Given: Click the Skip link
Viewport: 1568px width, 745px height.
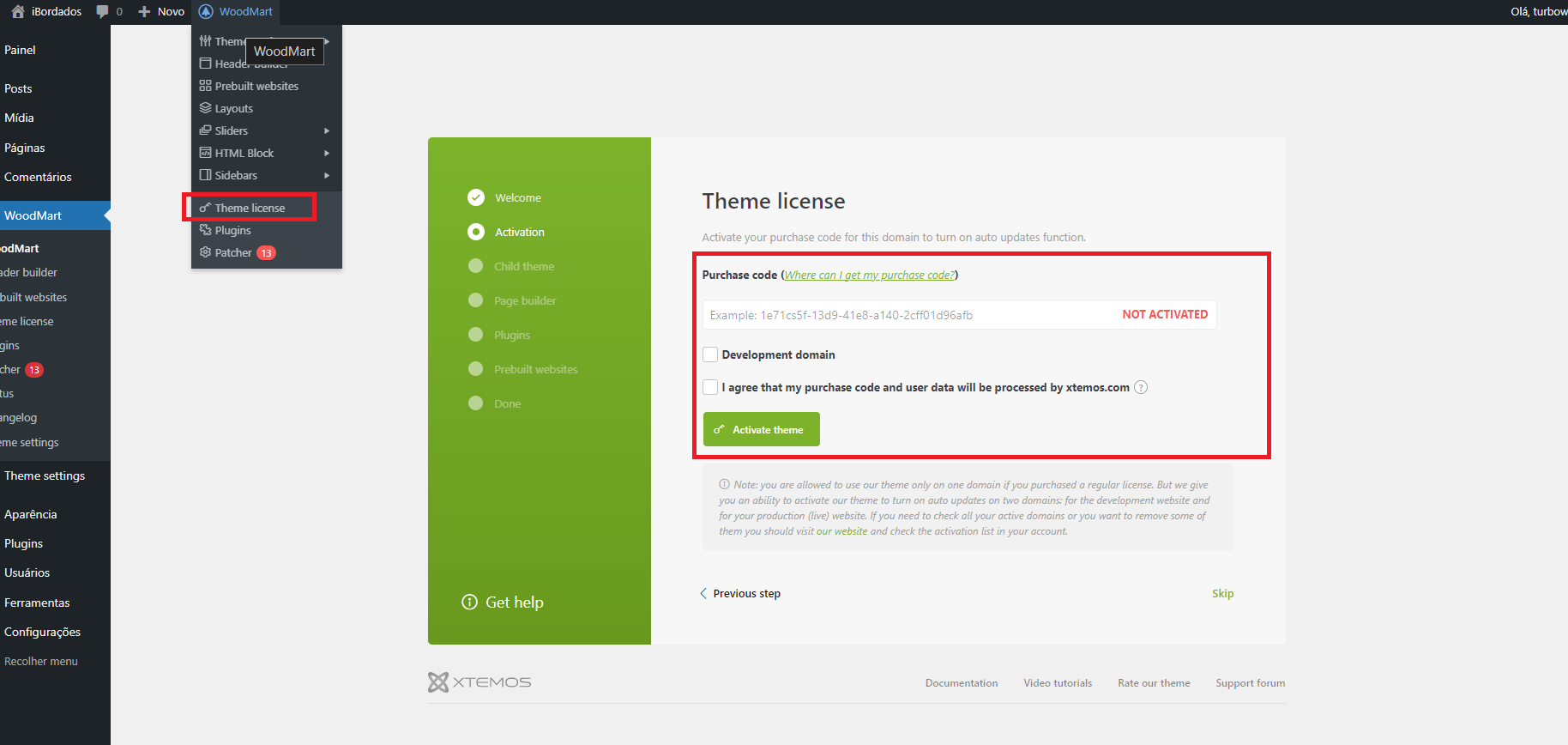Looking at the screenshot, I should (x=1222, y=593).
